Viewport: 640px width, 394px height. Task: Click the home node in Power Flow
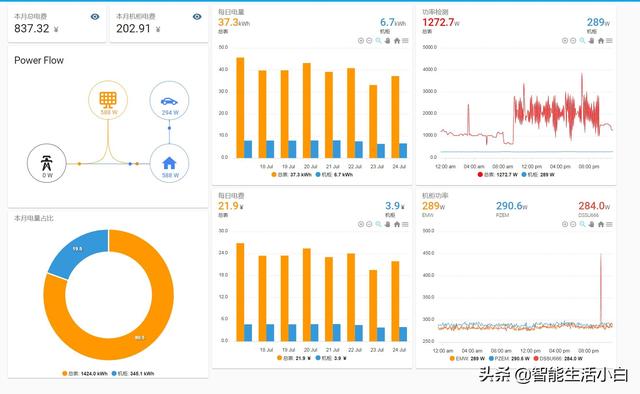tap(169, 163)
